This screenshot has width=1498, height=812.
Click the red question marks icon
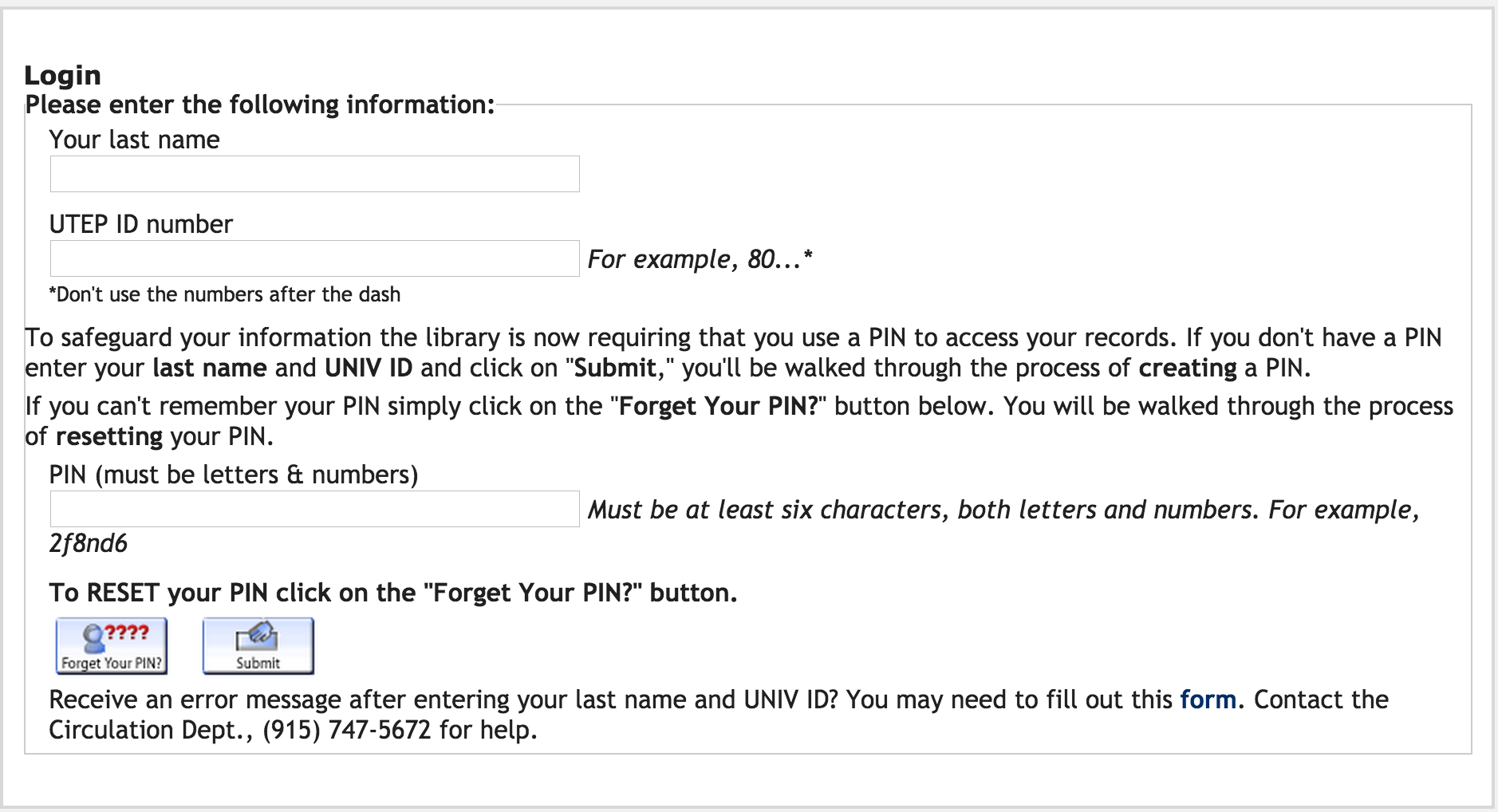coord(127,633)
